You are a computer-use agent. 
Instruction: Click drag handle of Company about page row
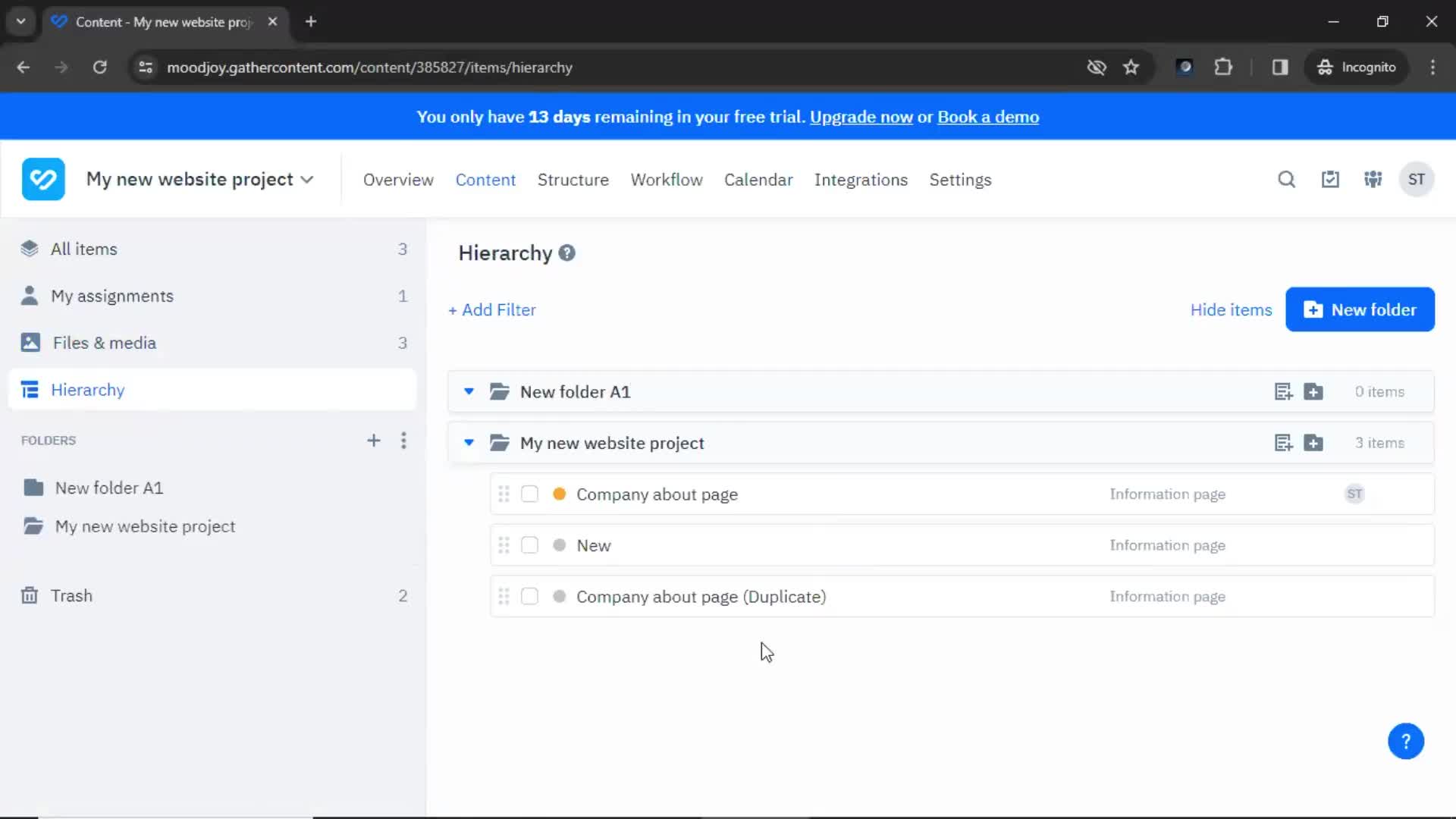(x=504, y=494)
